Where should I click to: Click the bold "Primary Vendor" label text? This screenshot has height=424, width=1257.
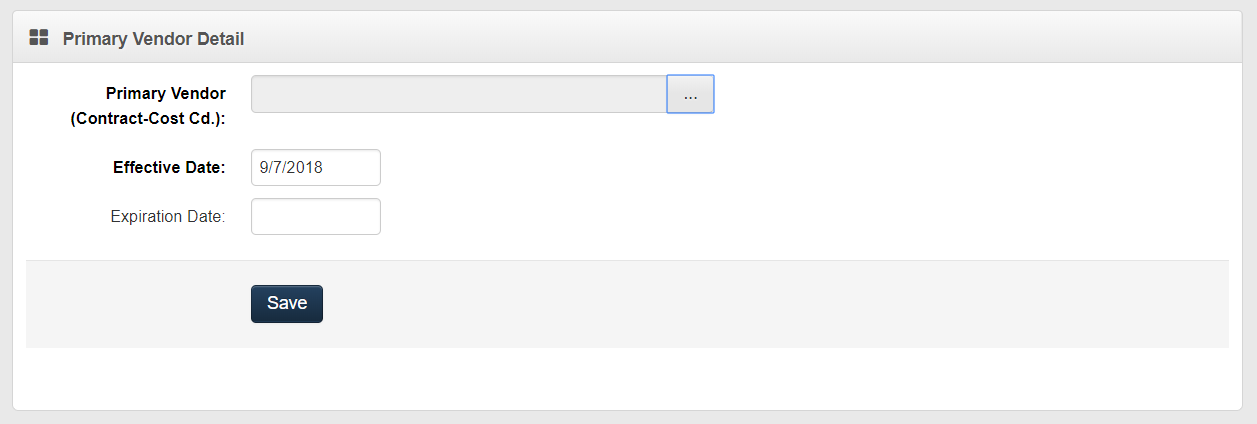click(165, 93)
